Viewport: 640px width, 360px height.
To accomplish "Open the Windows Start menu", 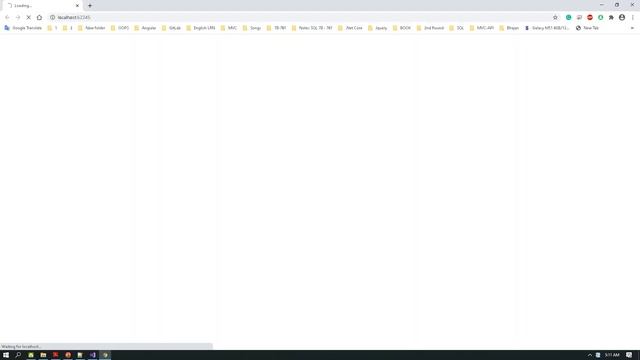I will pos(6,355).
